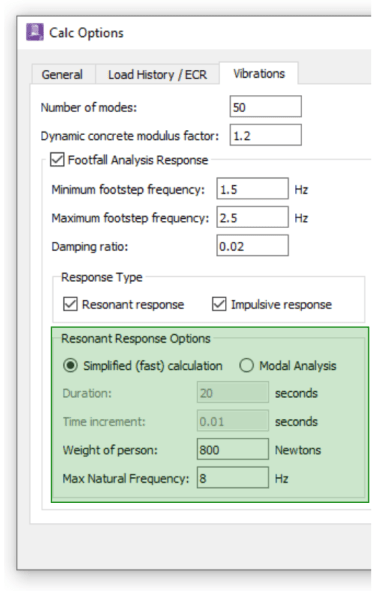This screenshot has width=374, height=591.
Task: Click the Calc Options app icon in title bar
Action: click(x=35, y=32)
